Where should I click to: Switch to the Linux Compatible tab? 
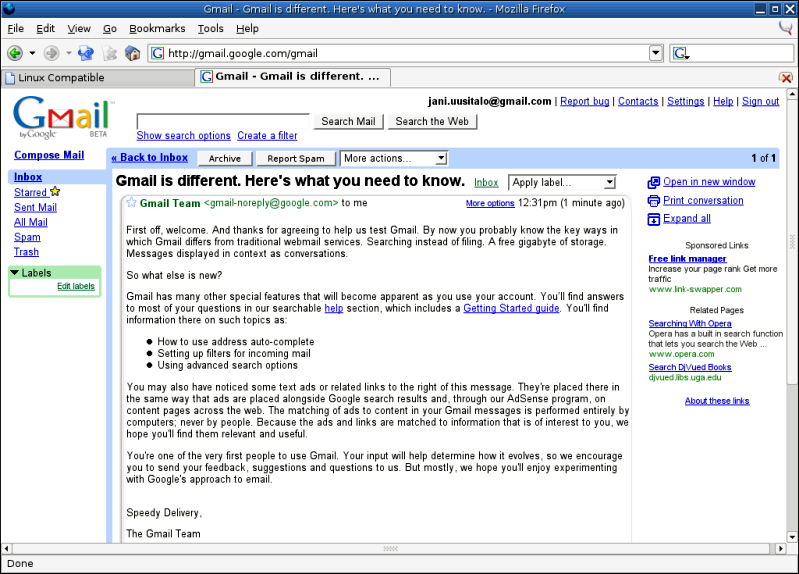coord(60,77)
